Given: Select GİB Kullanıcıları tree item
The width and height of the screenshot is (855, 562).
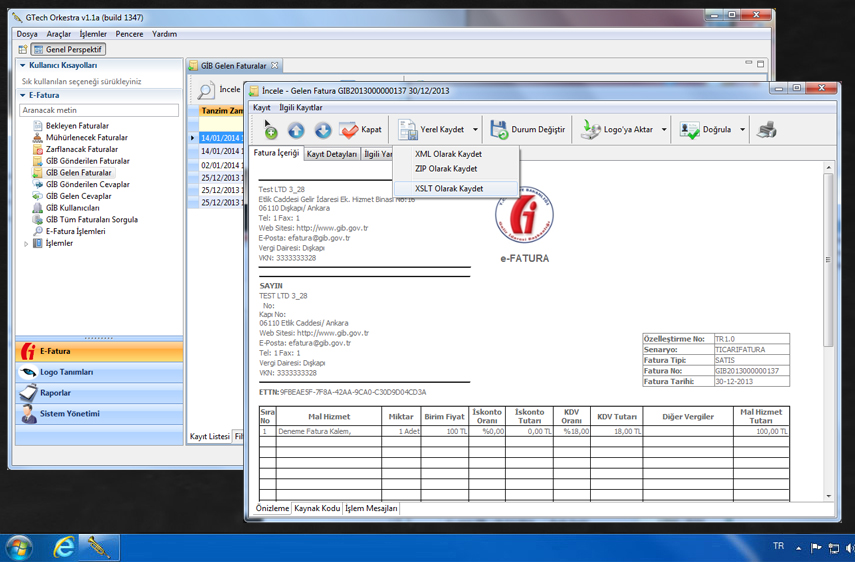Looking at the screenshot, I should [x=73, y=208].
